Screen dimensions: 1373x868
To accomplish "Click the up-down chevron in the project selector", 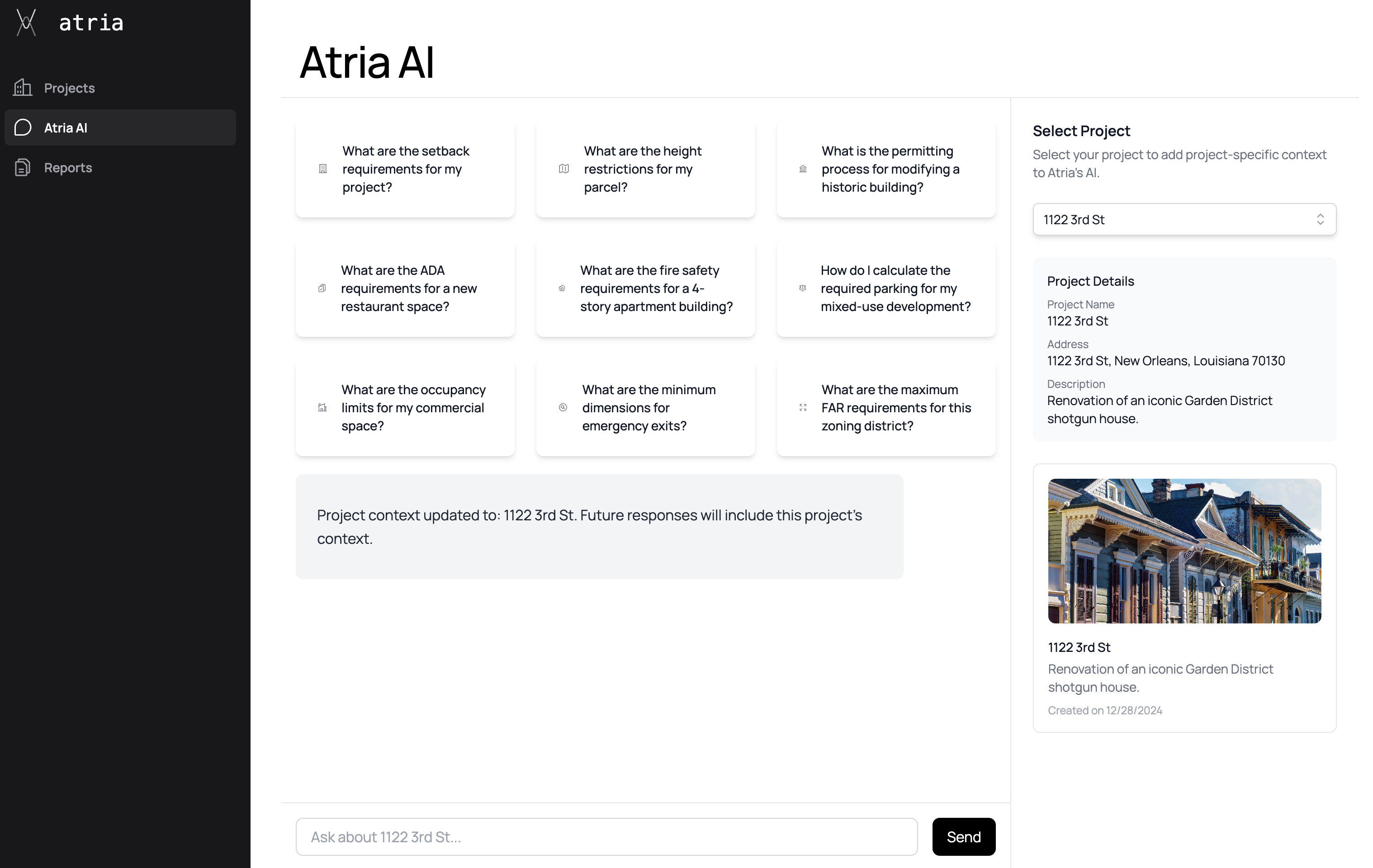I will (x=1320, y=219).
